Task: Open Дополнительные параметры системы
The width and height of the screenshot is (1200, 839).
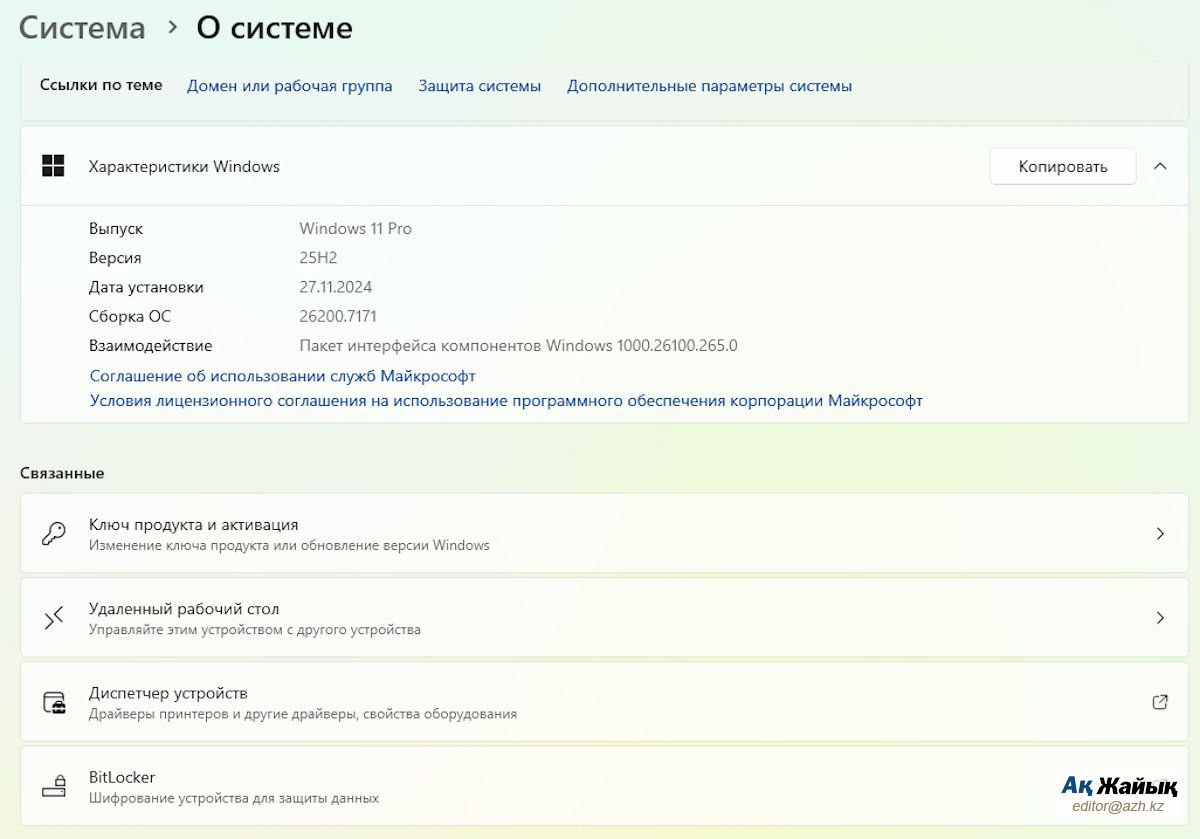Action: (709, 86)
